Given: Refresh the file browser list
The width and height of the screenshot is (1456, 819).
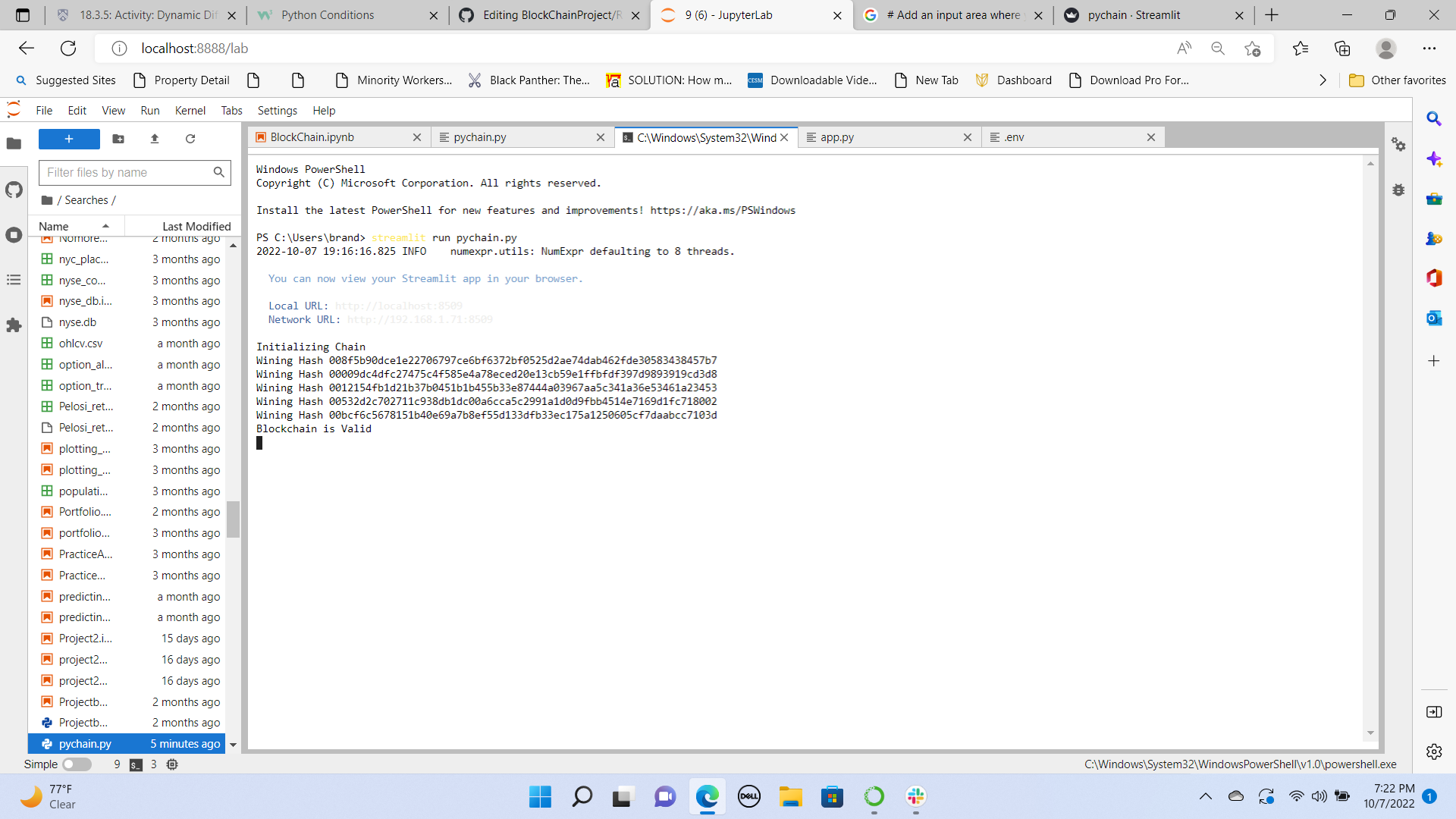Looking at the screenshot, I should [190, 139].
